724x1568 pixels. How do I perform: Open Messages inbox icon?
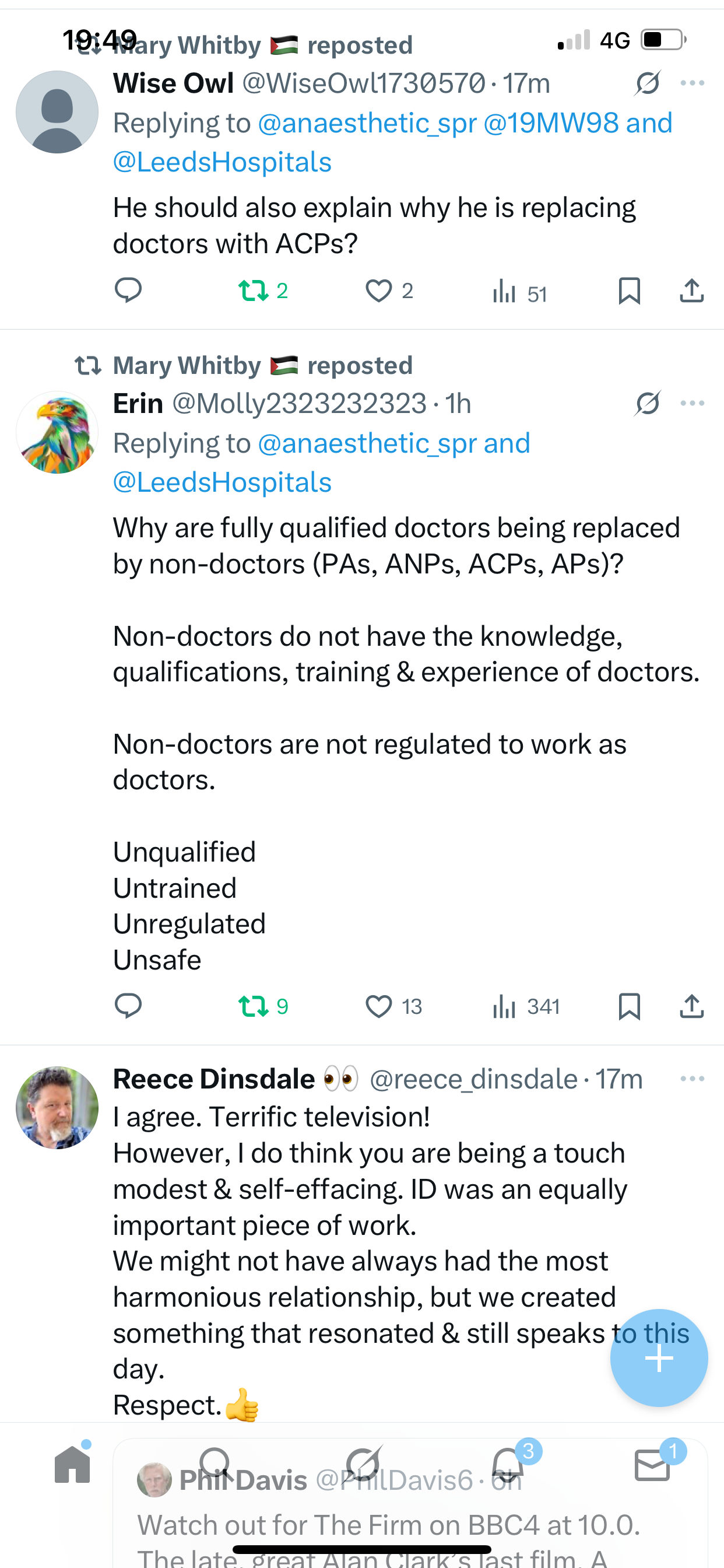coord(652,1465)
